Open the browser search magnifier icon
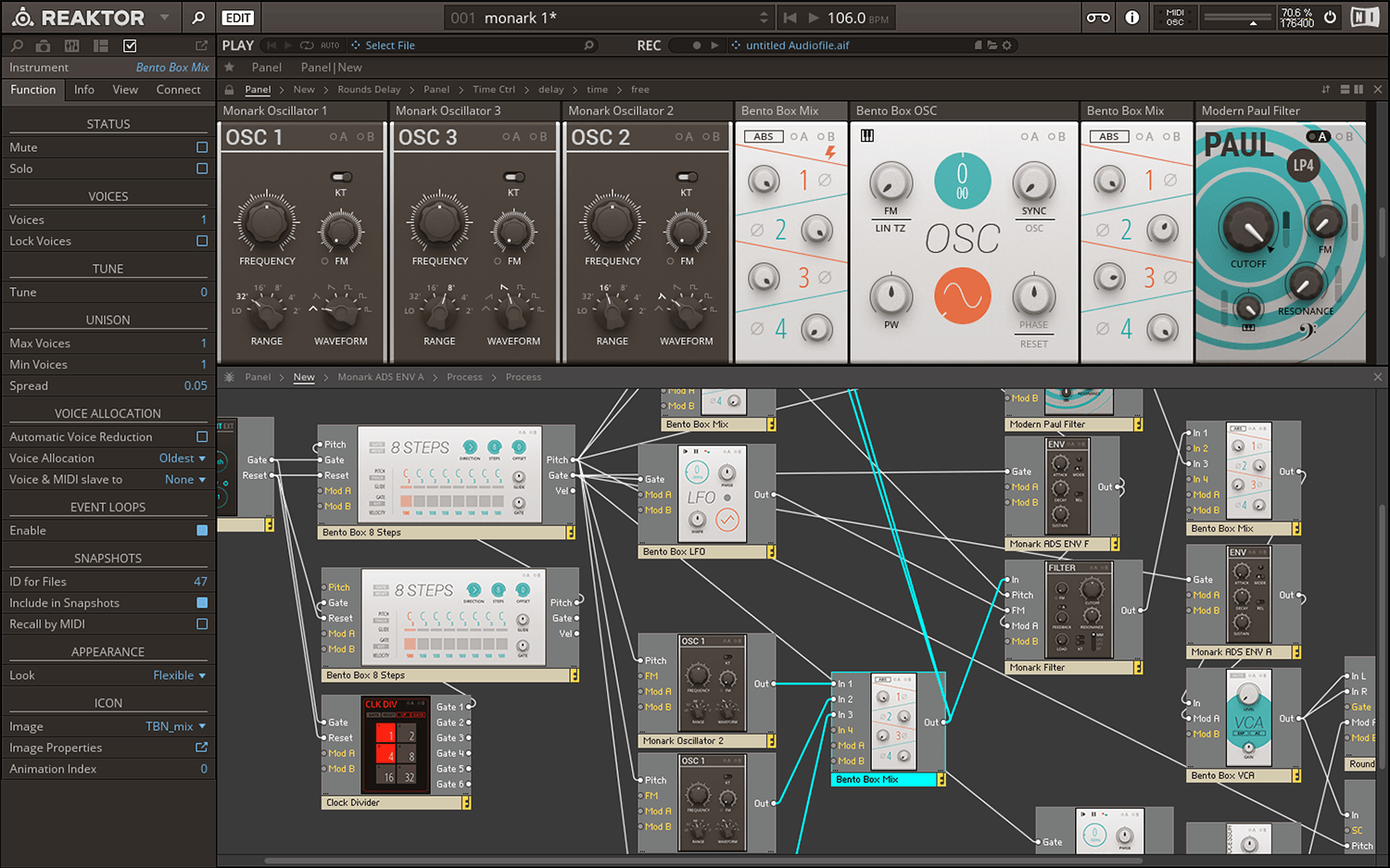 (x=197, y=18)
